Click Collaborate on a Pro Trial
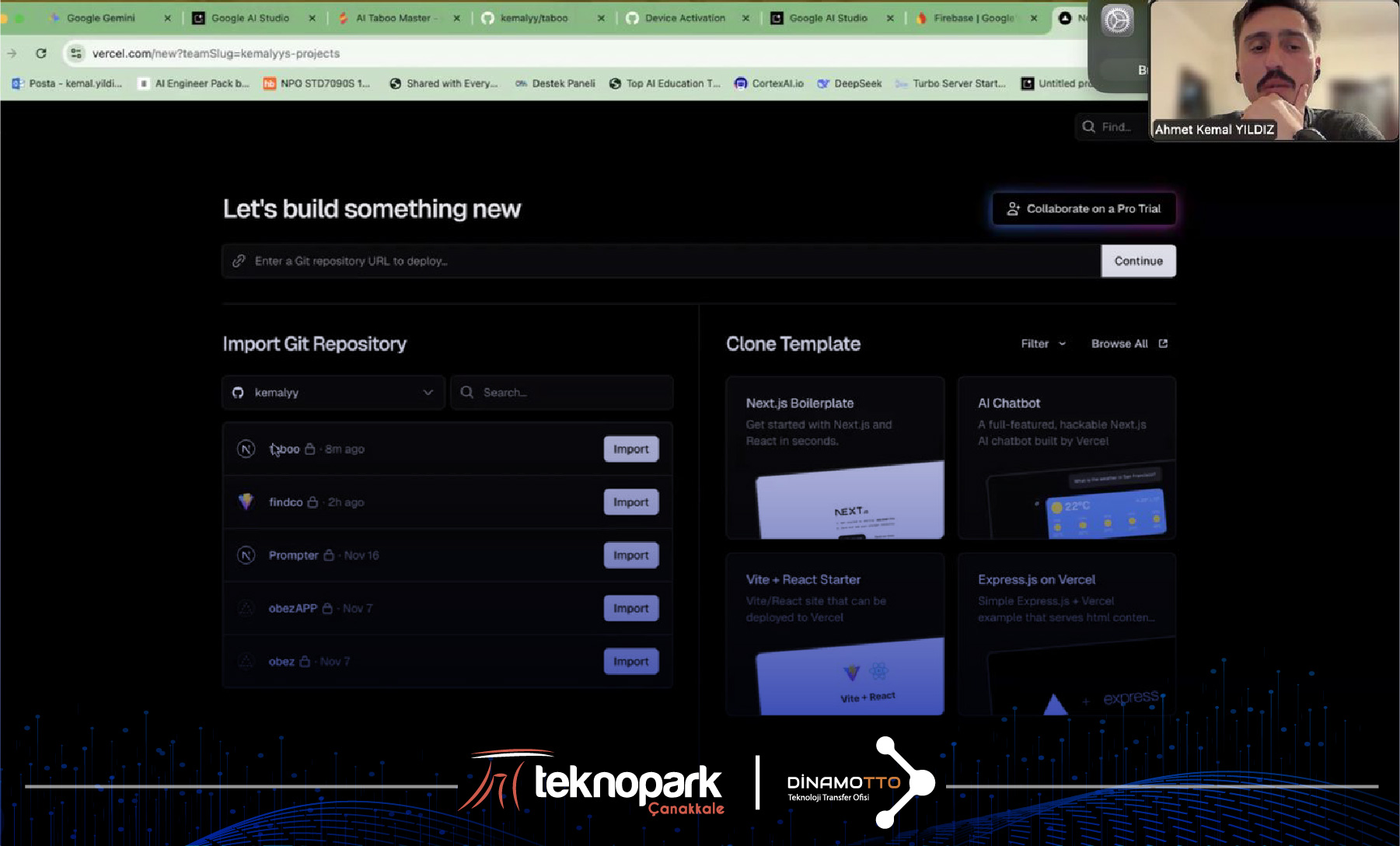 coord(1084,208)
